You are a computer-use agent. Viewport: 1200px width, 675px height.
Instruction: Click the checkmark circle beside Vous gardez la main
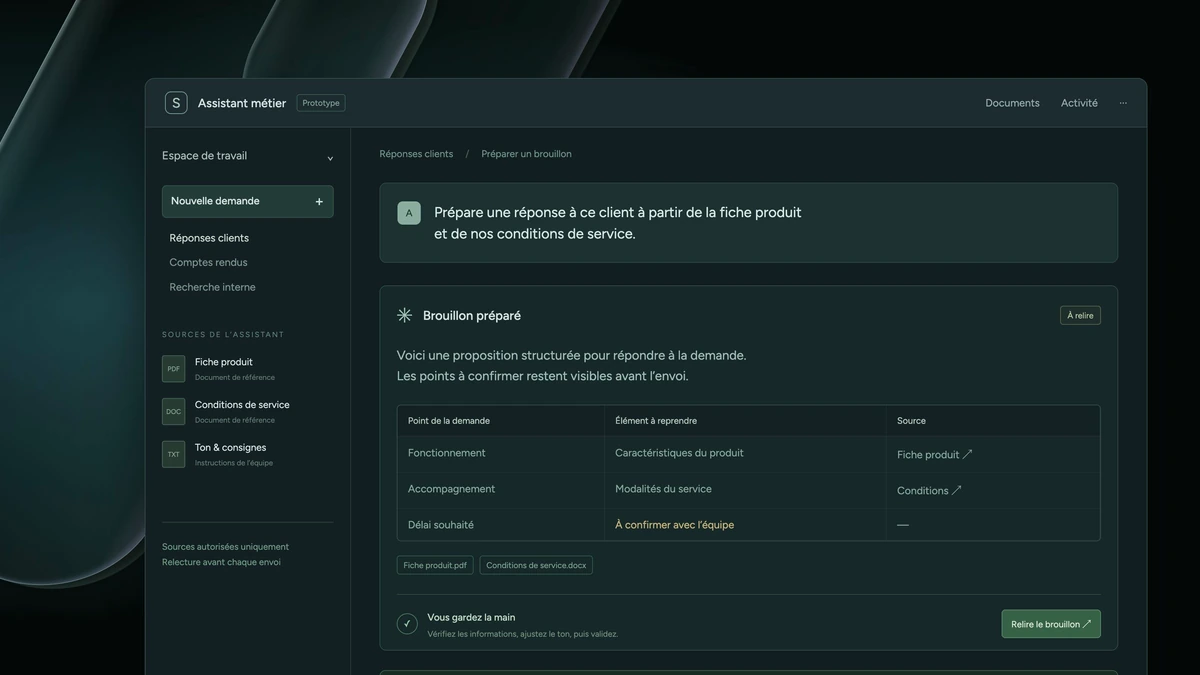pyautogui.click(x=407, y=624)
